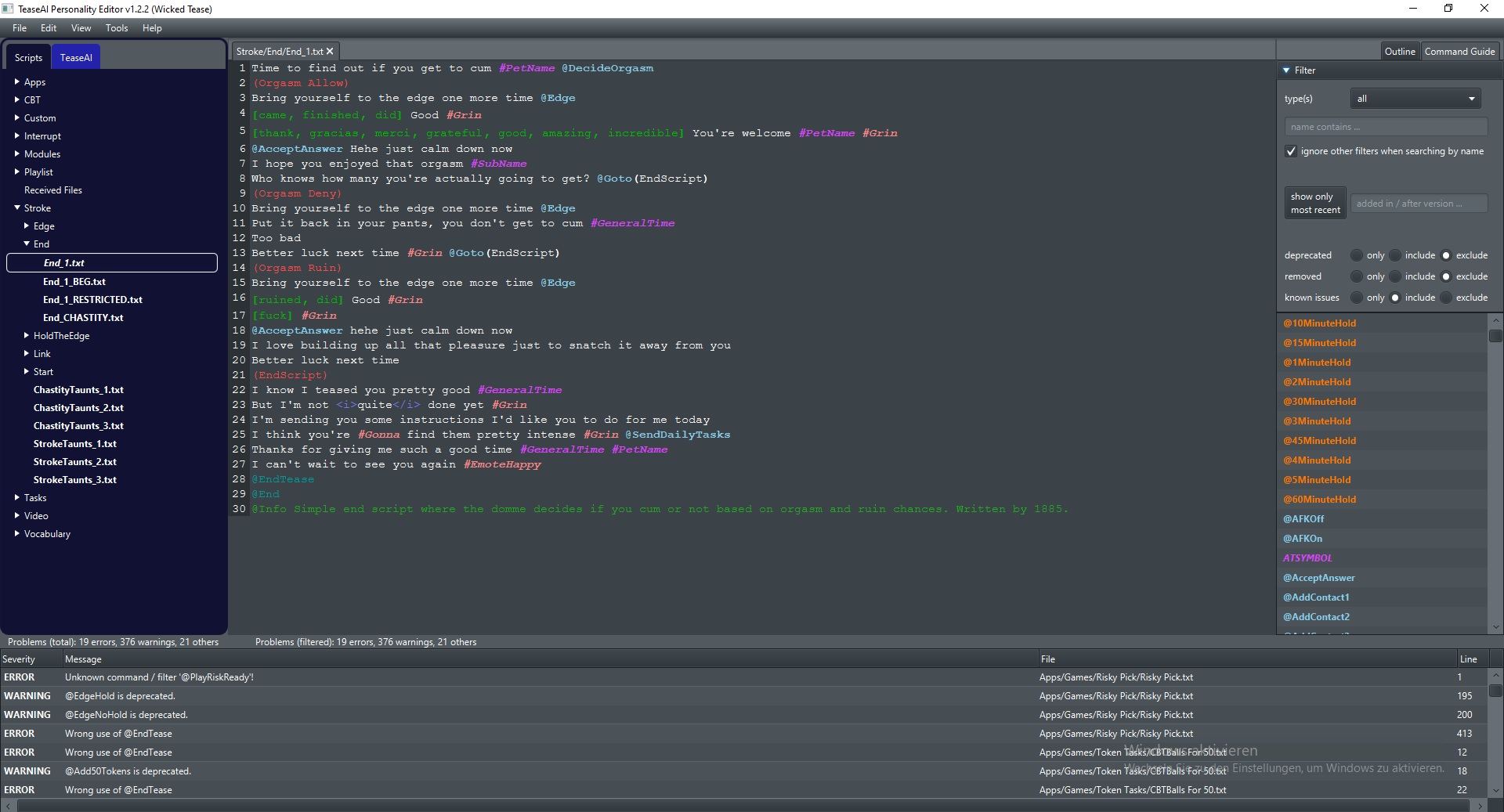Select @AddContact1 in command list
Viewport: 1504px width, 812px height.
pos(1316,597)
